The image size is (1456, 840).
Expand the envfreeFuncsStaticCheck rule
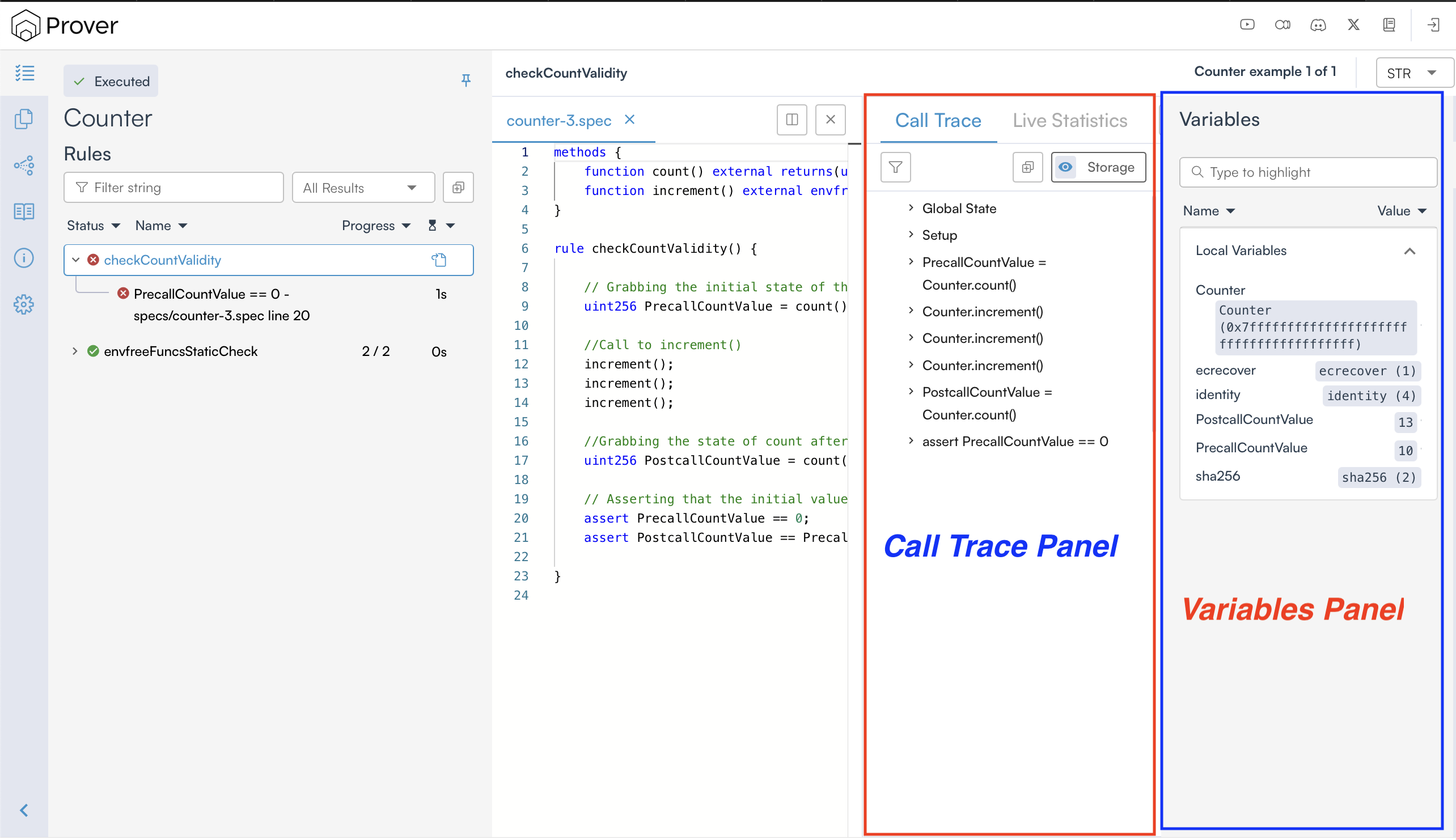point(74,351)
